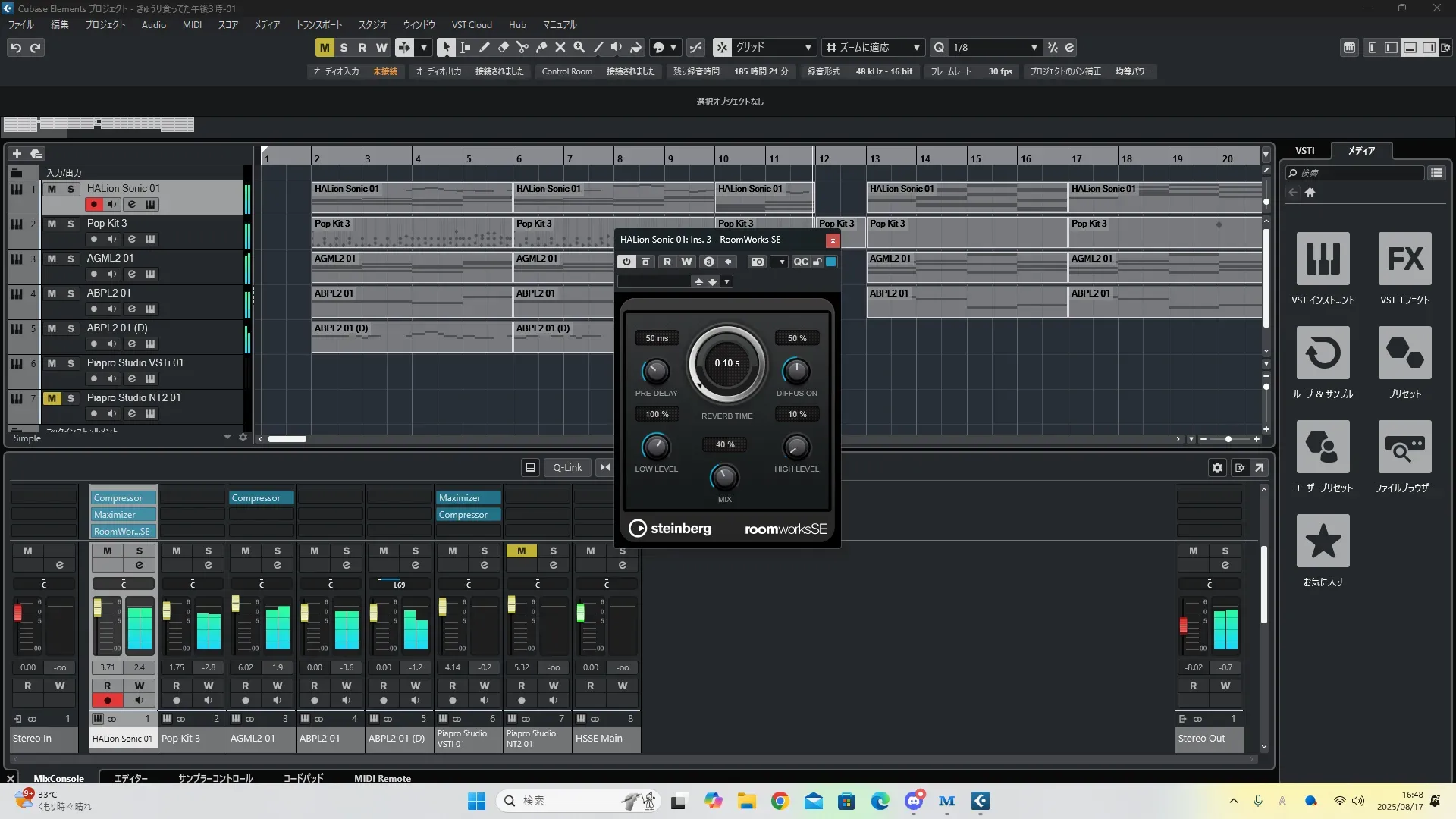The image size is (1456, 819).
Task: Select the Split scissors tool
Action: click(522, 47)
